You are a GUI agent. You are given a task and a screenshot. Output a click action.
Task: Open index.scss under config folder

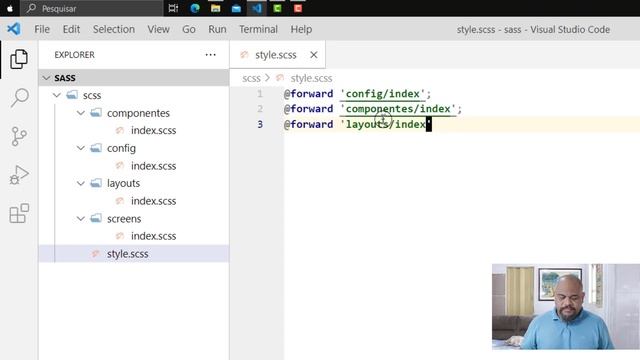(153, 166)
